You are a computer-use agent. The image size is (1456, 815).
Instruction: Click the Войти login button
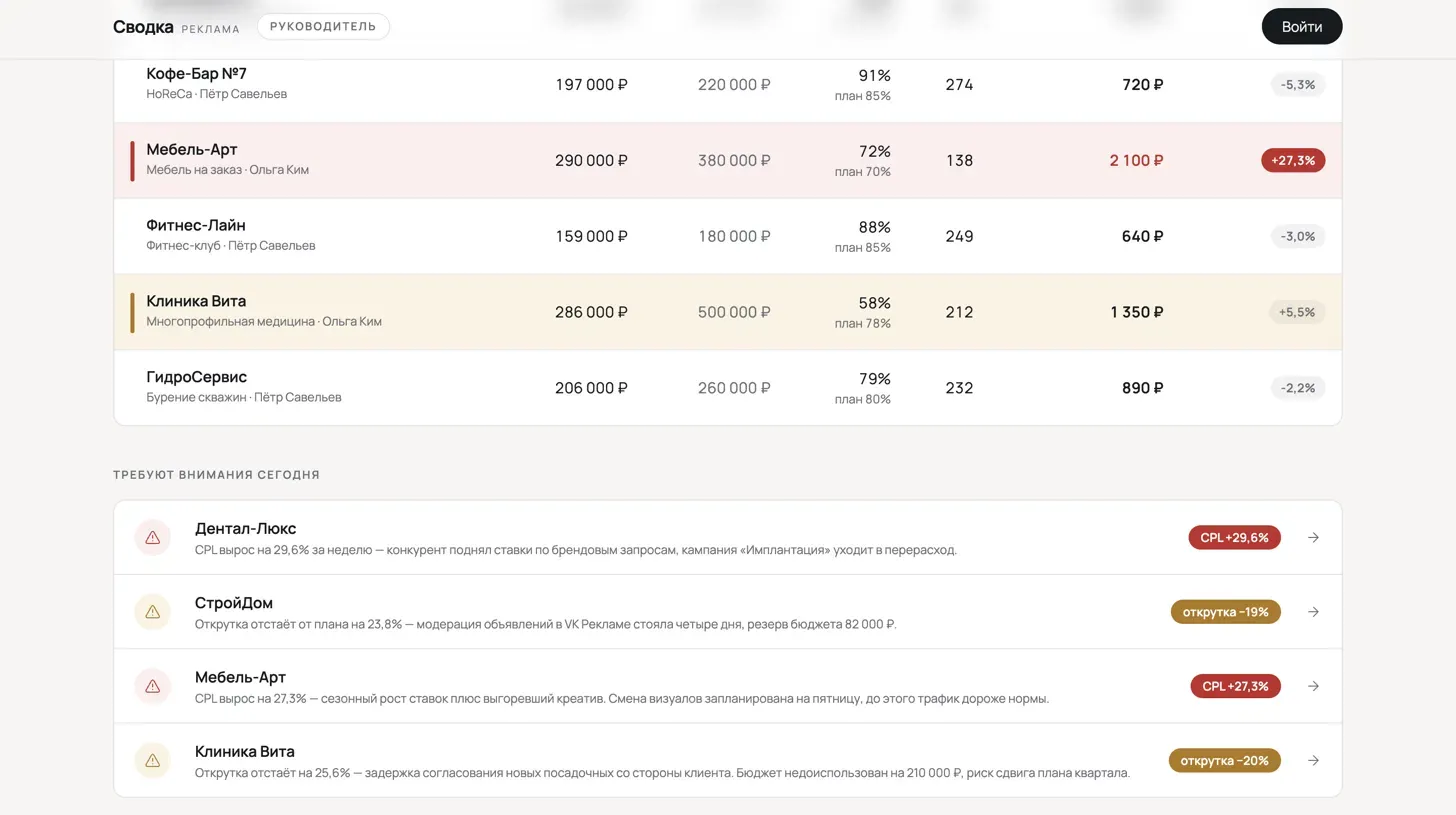(x=1302, y=27)
